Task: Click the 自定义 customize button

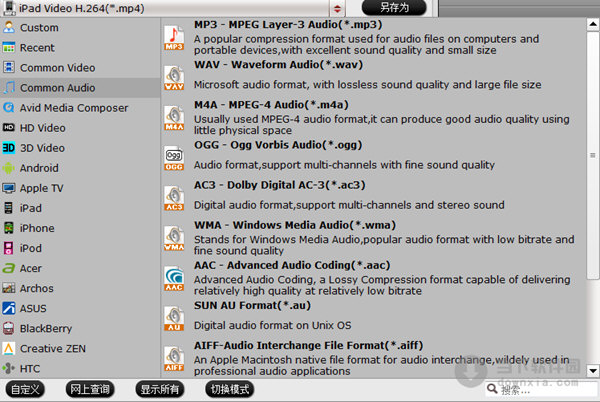Action: (x=25, y=389)
